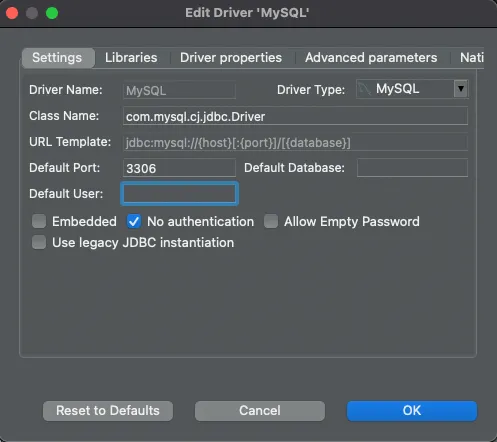Click the 'Default User:' label

click(66, 194)
